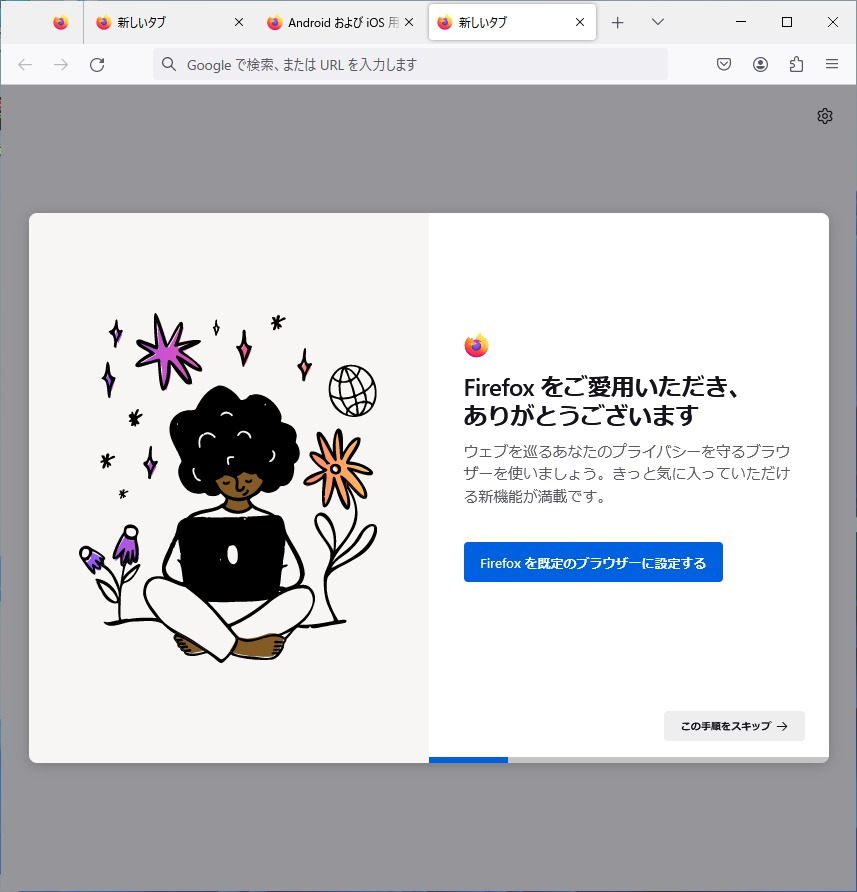Viewport: 857px width, 892px height.
Task: Open the hamburger application menu
Action: pyautogui.click(x=832, y=64)
